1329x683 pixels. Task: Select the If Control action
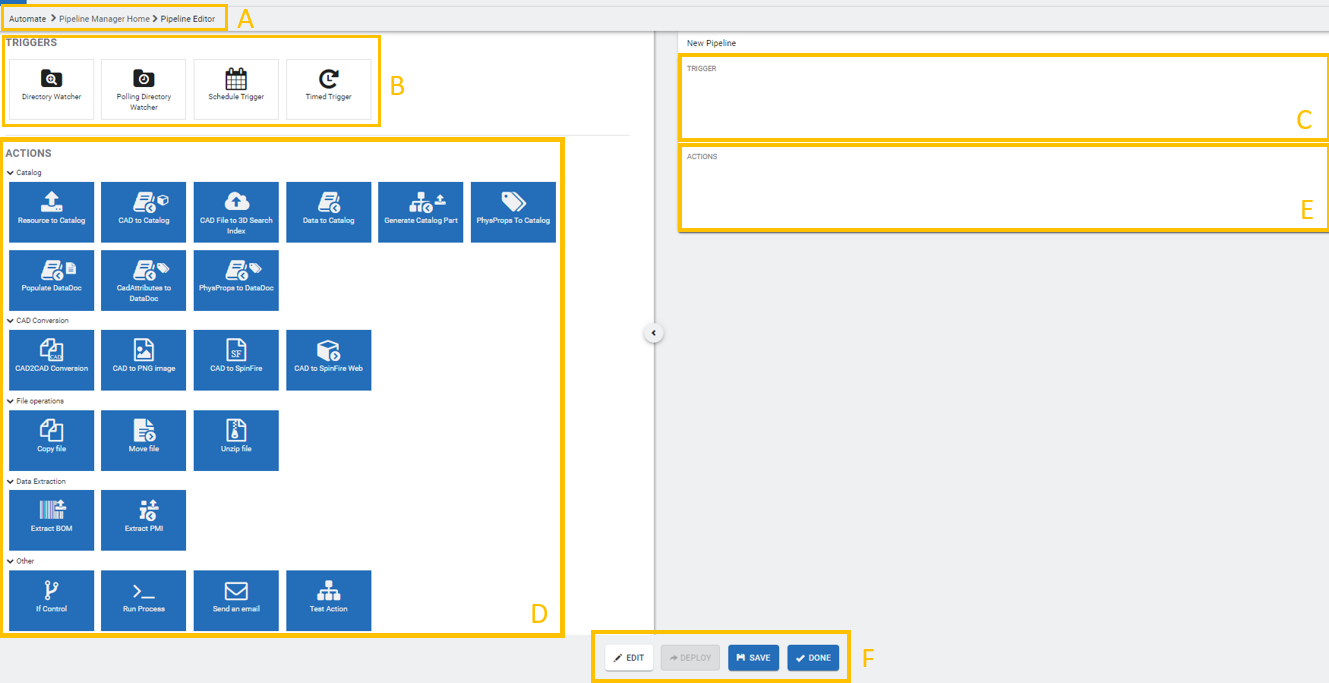51,600
